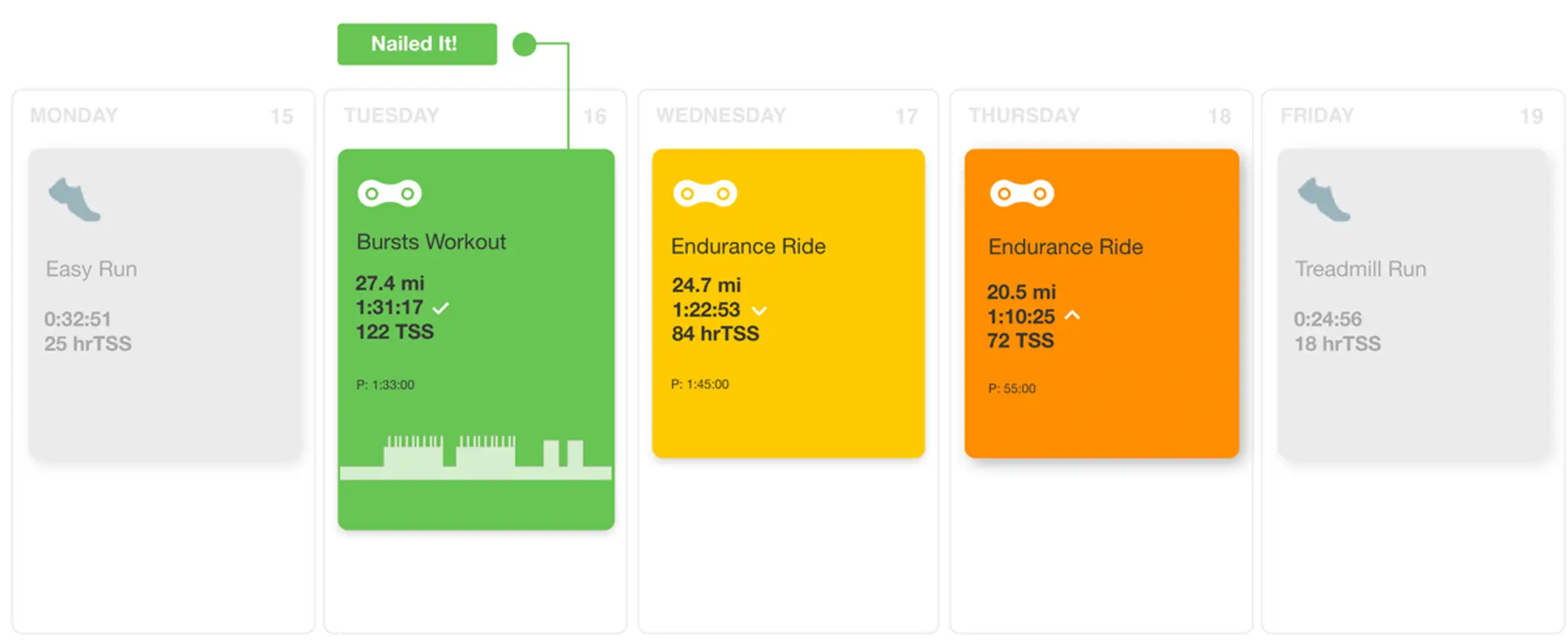Click planned time P: 1:45:00

coord(700,385)
